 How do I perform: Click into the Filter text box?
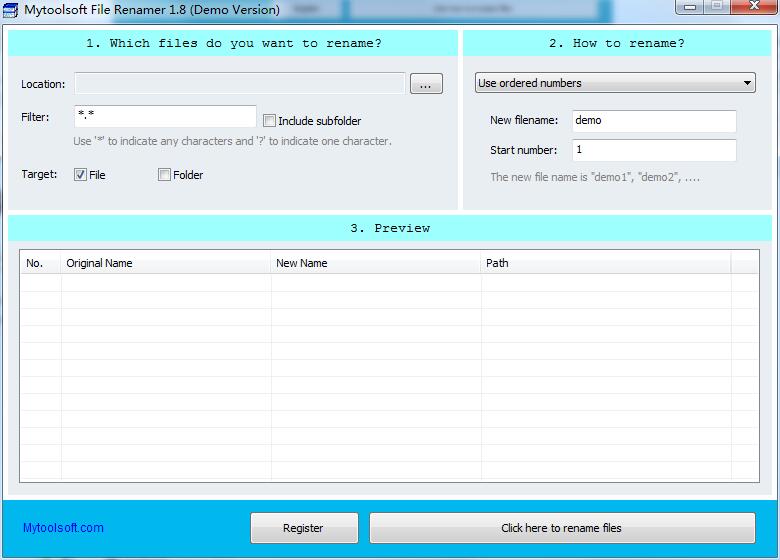165,116
